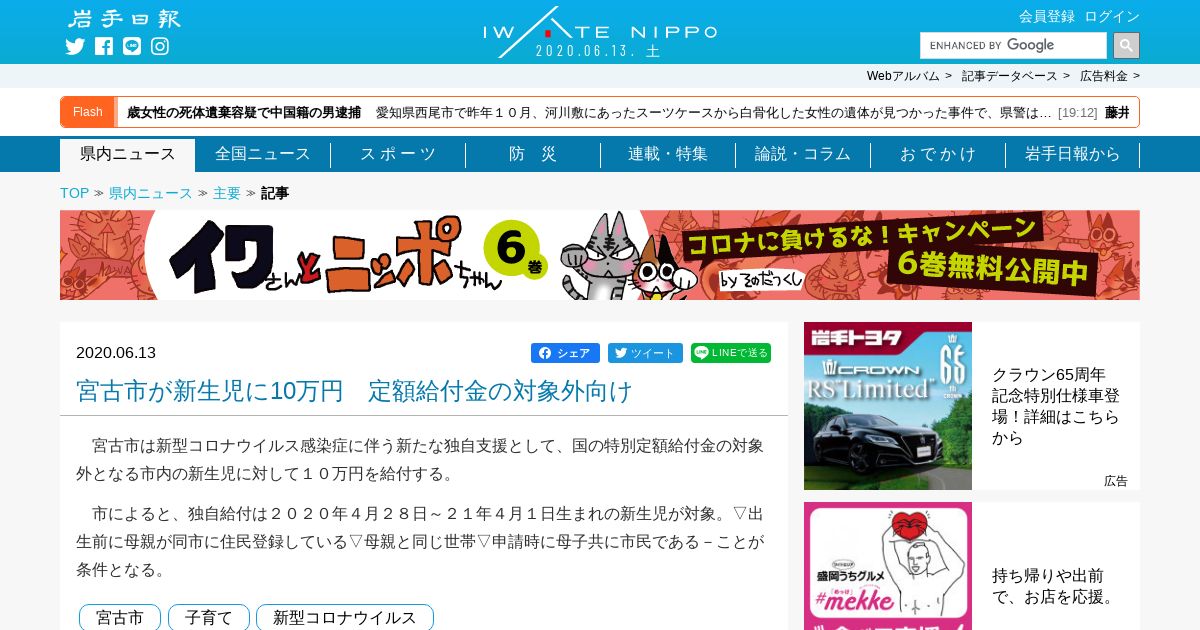Screen dimensions: 1200x630
Task: Click the search magnifier button
Action: 1126,45
